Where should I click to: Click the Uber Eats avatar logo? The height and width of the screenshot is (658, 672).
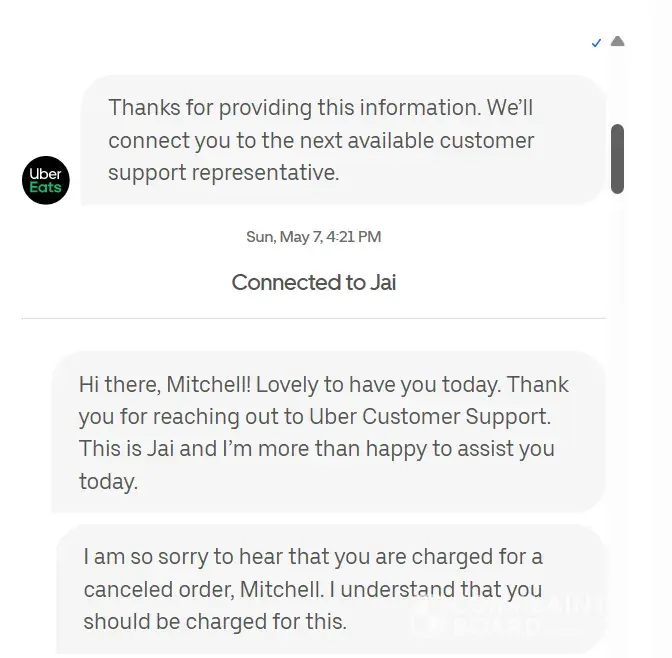[46, 181]
